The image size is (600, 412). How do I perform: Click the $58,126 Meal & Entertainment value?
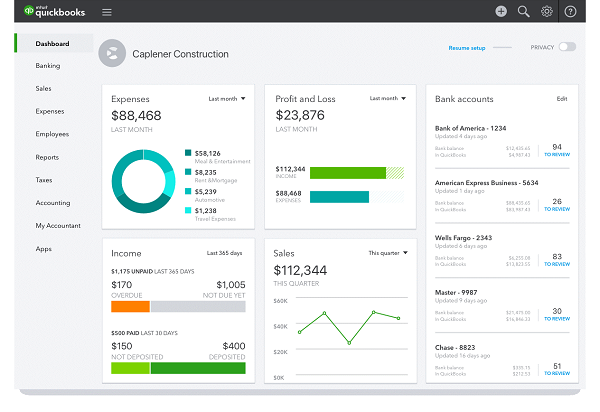click(207, 153)
